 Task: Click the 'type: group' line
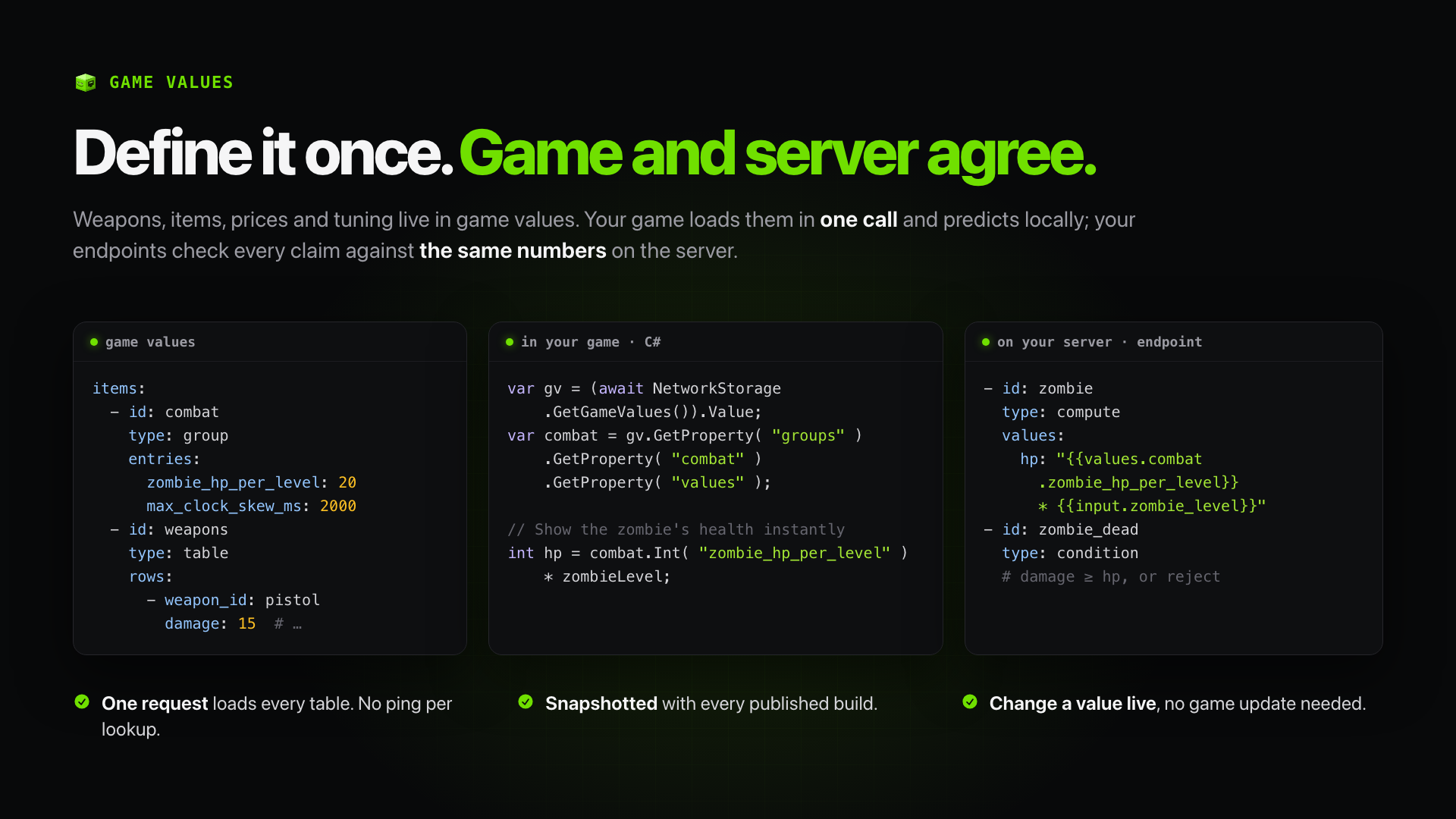(178, 435)
